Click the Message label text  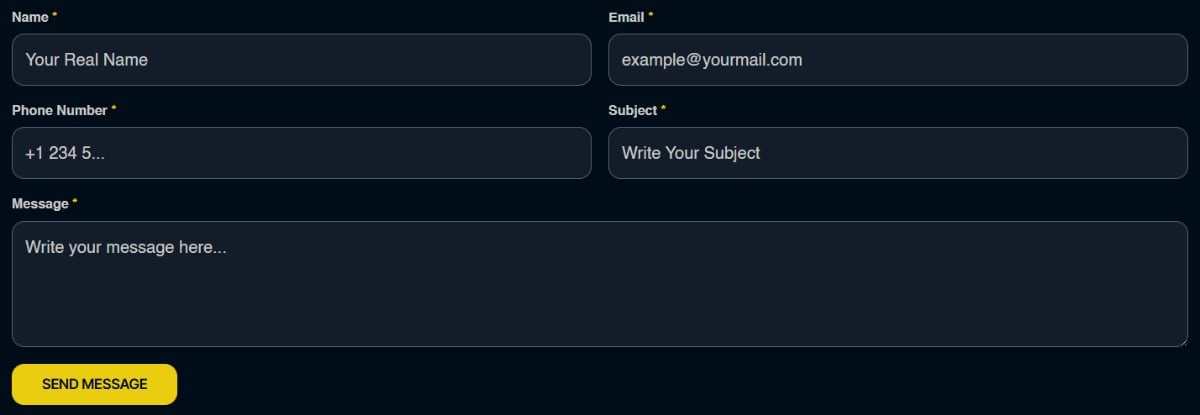pos(40,203)
